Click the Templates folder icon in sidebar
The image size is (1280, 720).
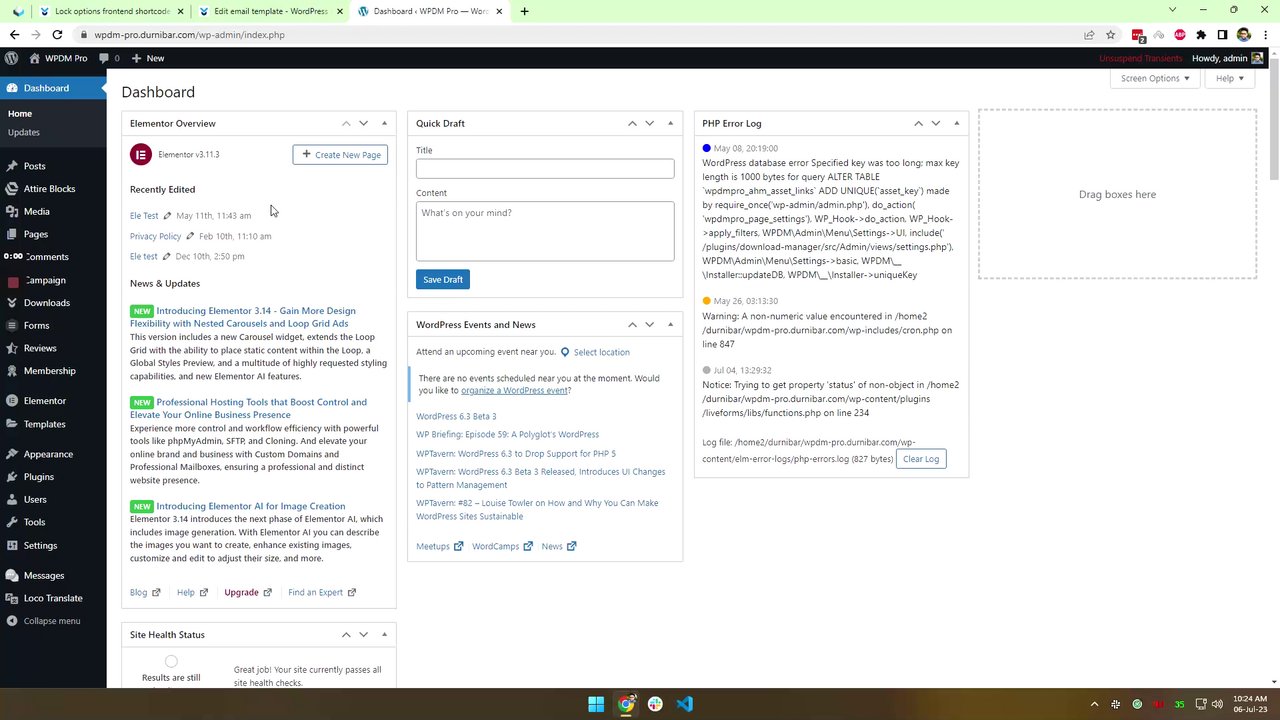click(12, 424)
